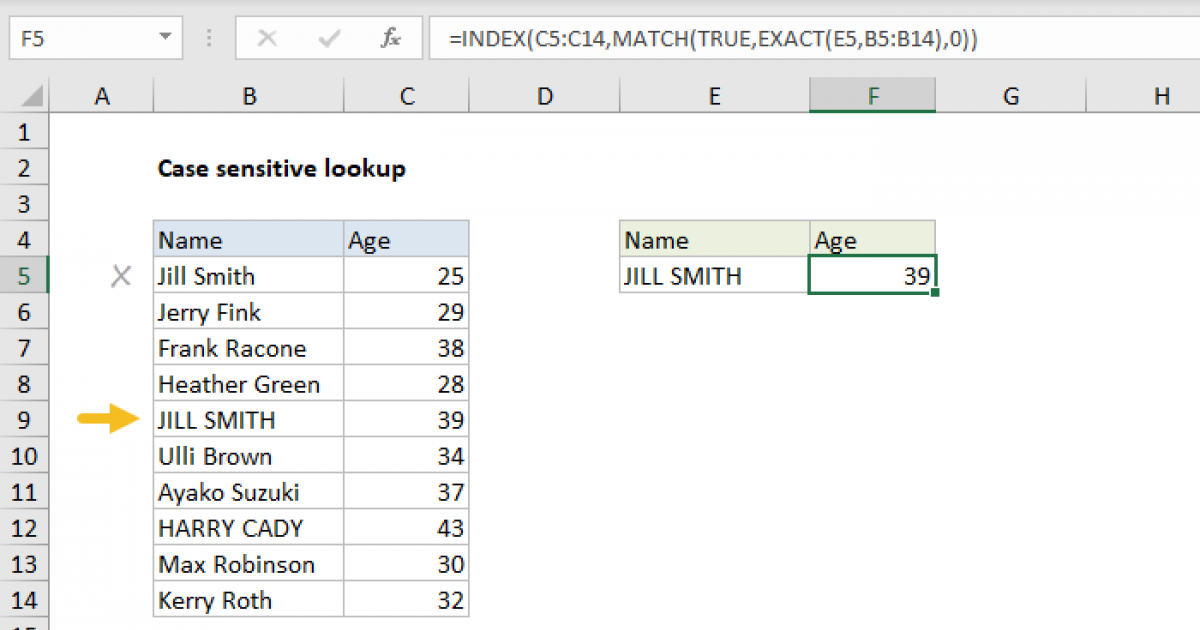The height and width of the screenshot is (630, 1200).
Task: Click age value 30 for Max Robinson
Action: pos(406,564)
